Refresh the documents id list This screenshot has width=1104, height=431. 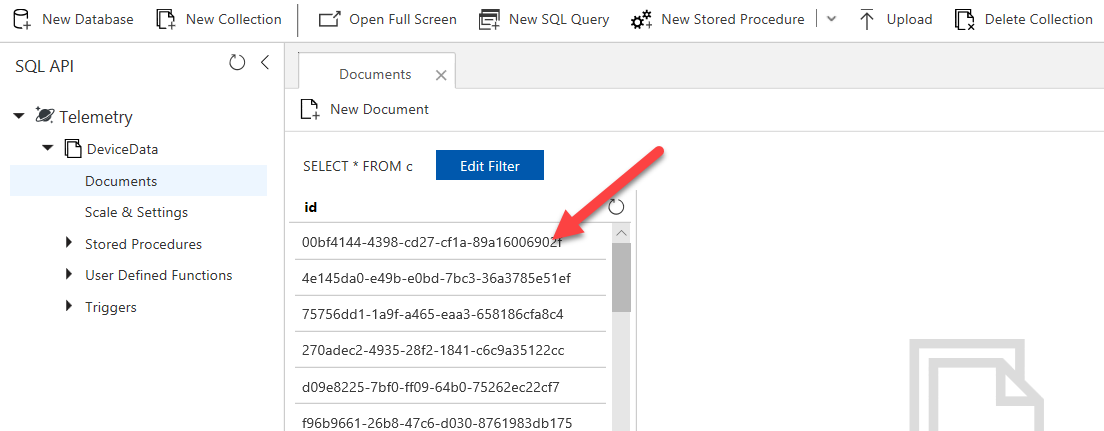click(x=616, y=206)
